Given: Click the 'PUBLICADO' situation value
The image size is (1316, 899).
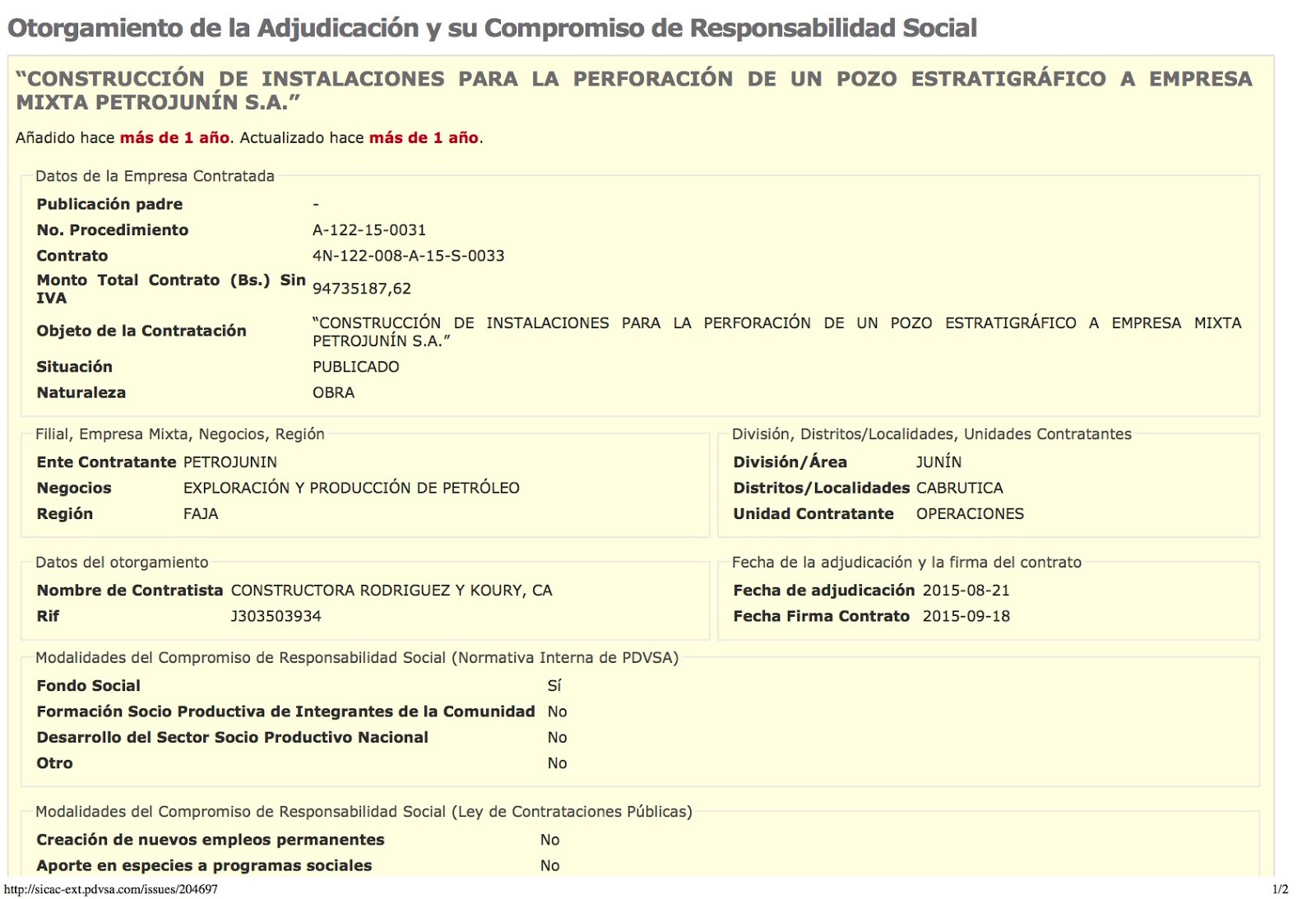Looking at the screenshot, I should pyautogui.click(x=355, y=367).
